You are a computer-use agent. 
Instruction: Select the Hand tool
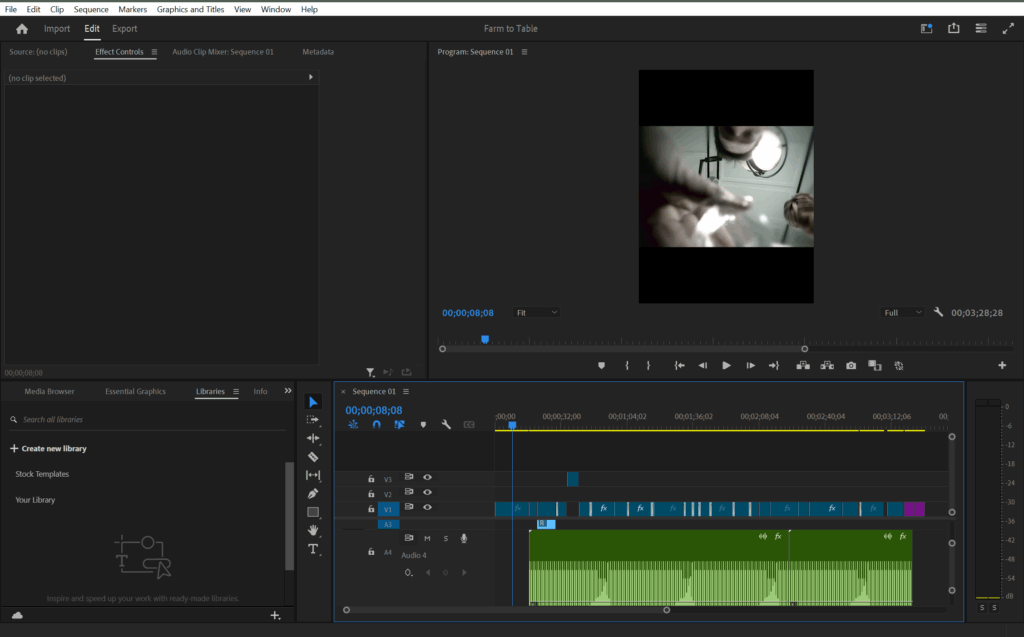pyautogui.click(x=313, y=530)
